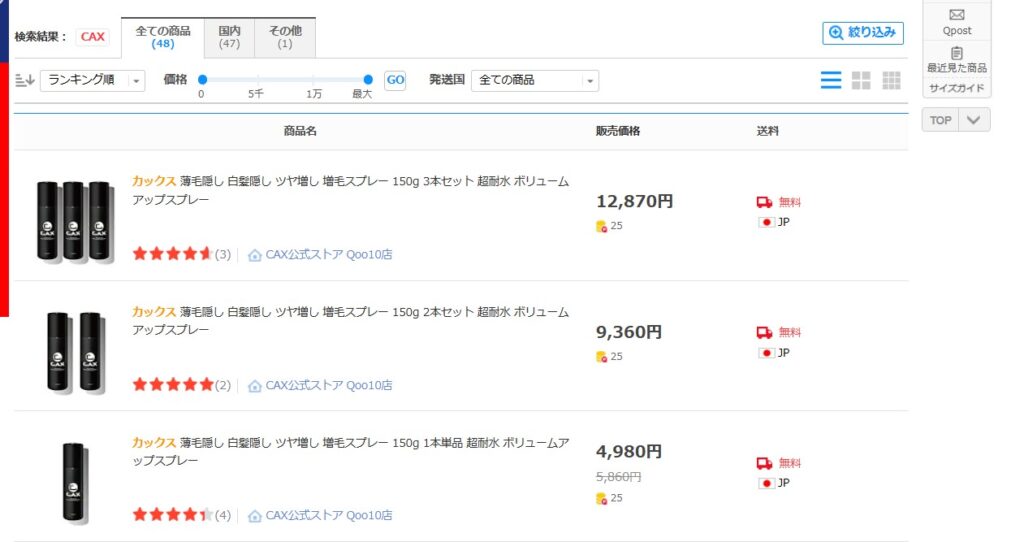This screenshot has width=1024, height=542.
Task: Click the struck-through 5,860円 original price
Action: (x=618, y=477)
